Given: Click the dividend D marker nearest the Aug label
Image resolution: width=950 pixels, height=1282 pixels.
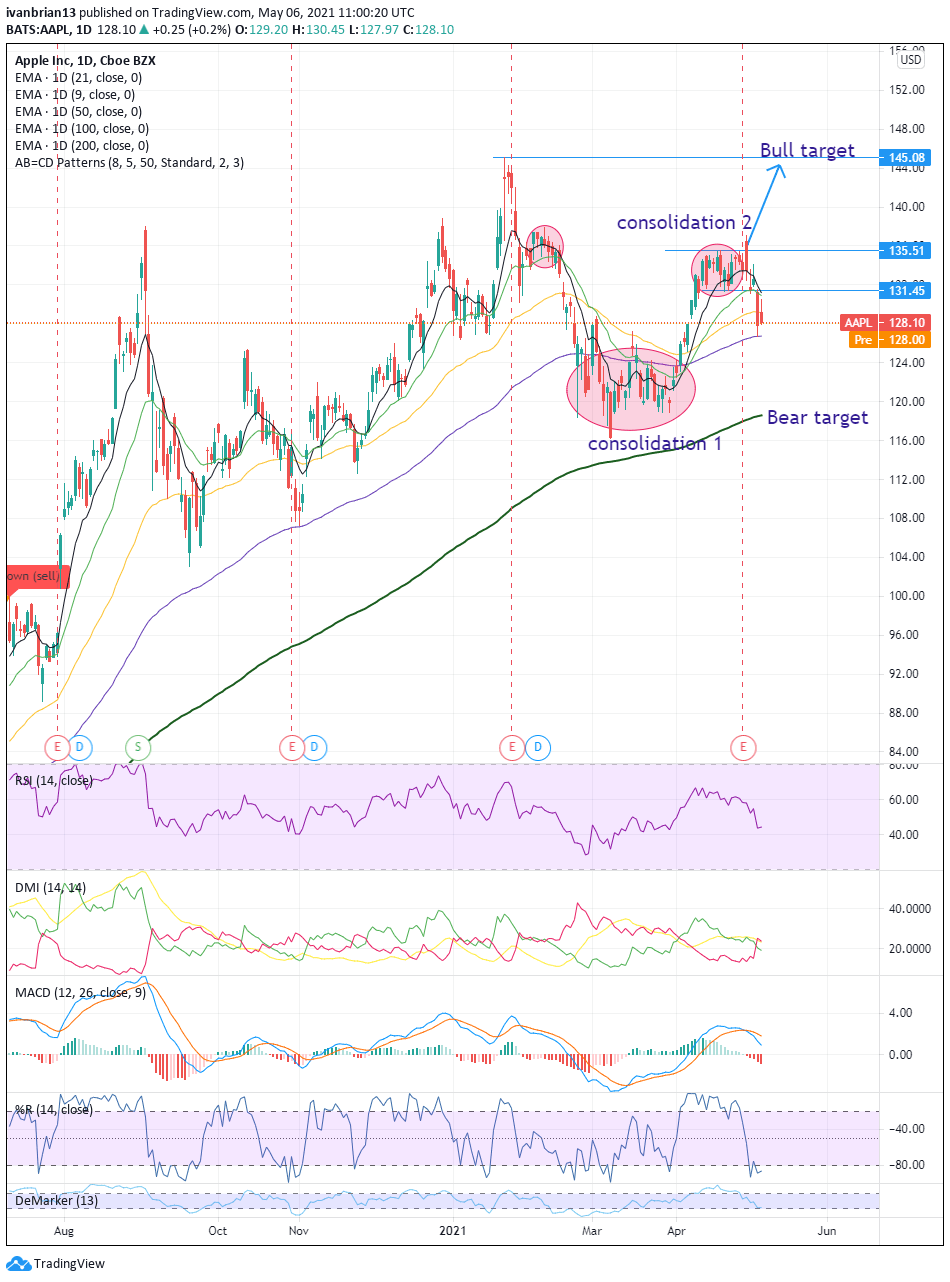Looking at the screenshot, I should pos(81,746).
